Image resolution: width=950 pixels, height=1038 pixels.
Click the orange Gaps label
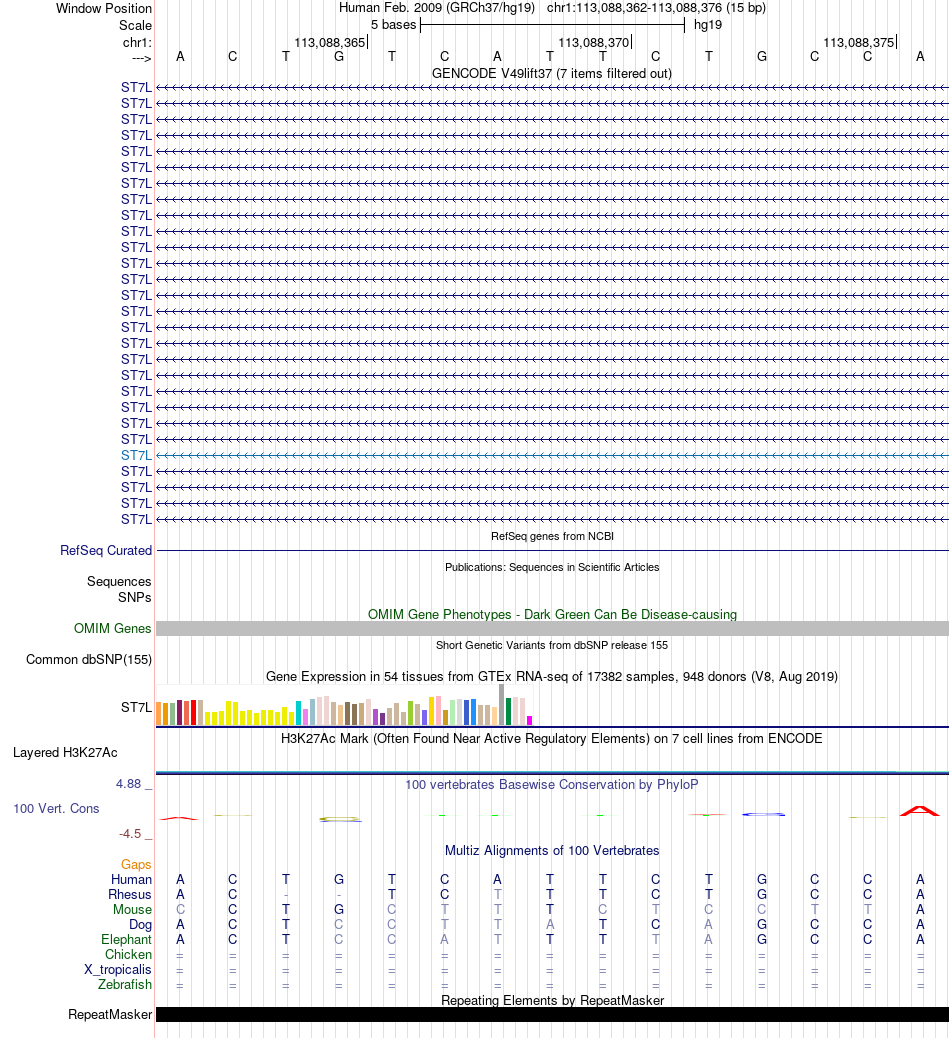pos(136,865)
